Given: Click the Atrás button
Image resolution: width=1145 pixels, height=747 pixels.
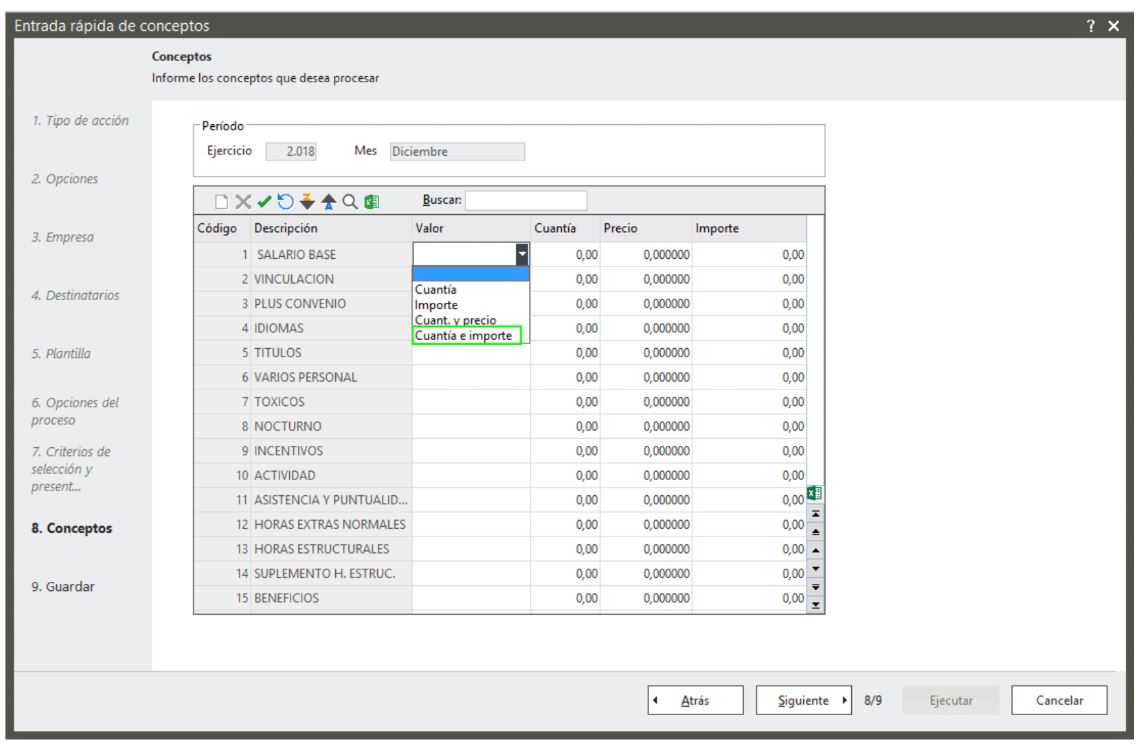Looking at the screenshot, I should 695,700.
